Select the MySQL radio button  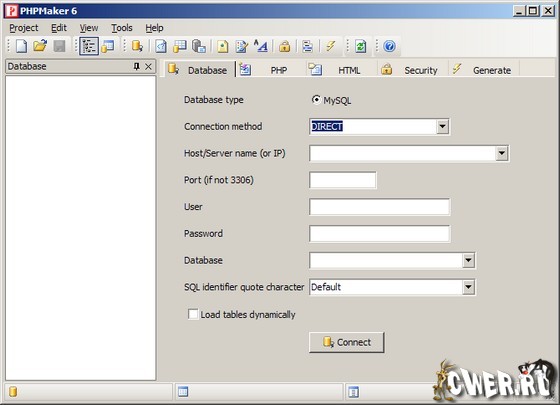tap(316, 100)
